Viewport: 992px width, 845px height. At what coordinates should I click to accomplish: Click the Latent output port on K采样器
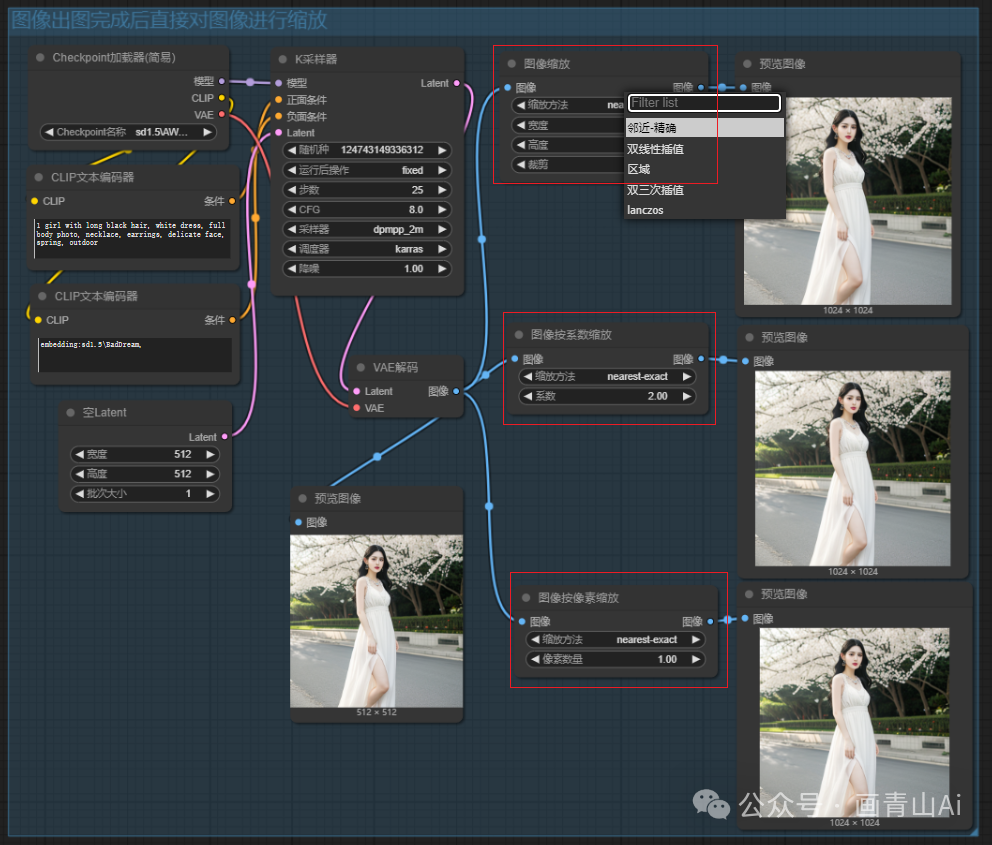point(457,83)
